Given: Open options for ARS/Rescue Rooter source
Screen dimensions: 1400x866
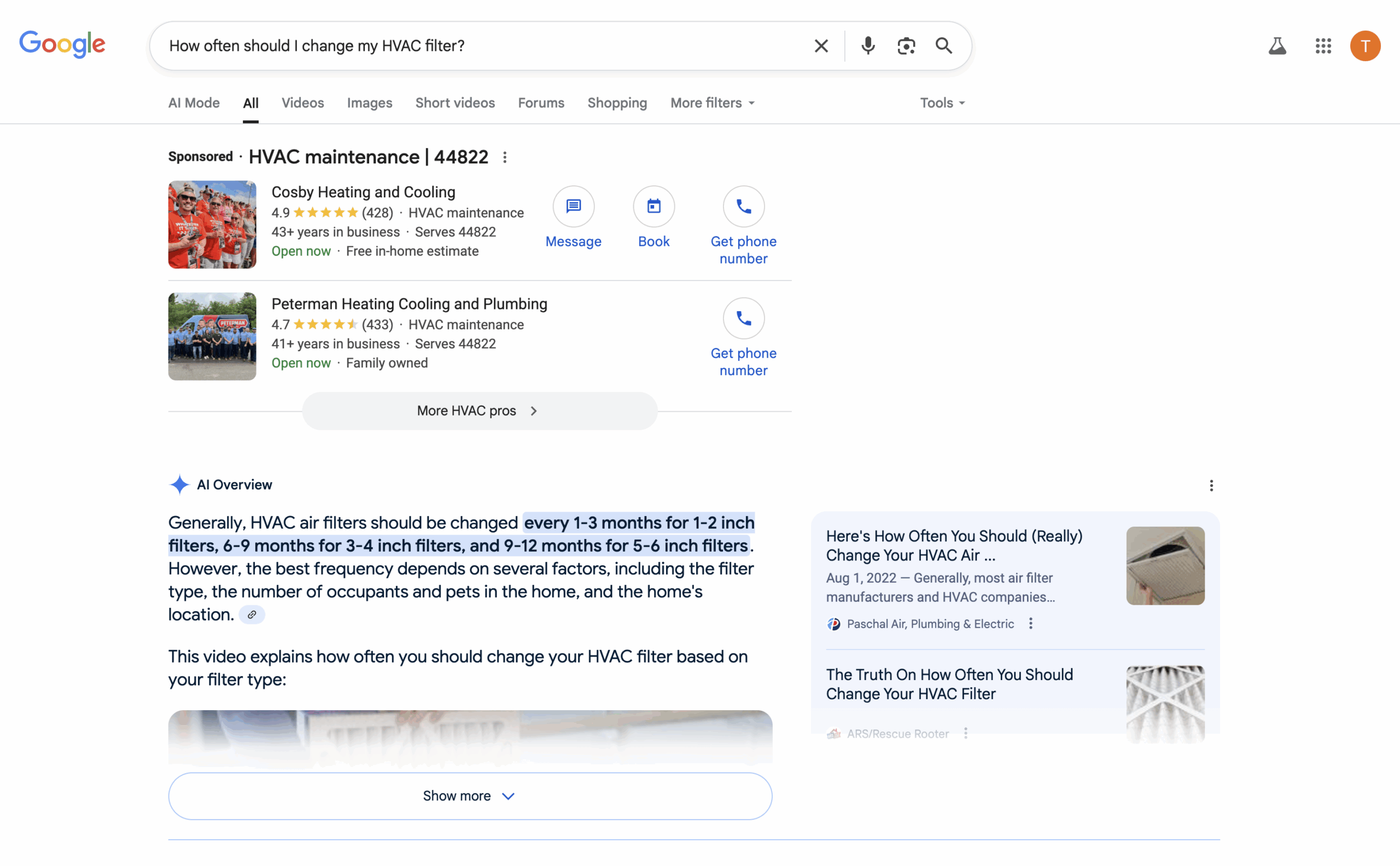Looking at the screenshot, I should (966, 734).
